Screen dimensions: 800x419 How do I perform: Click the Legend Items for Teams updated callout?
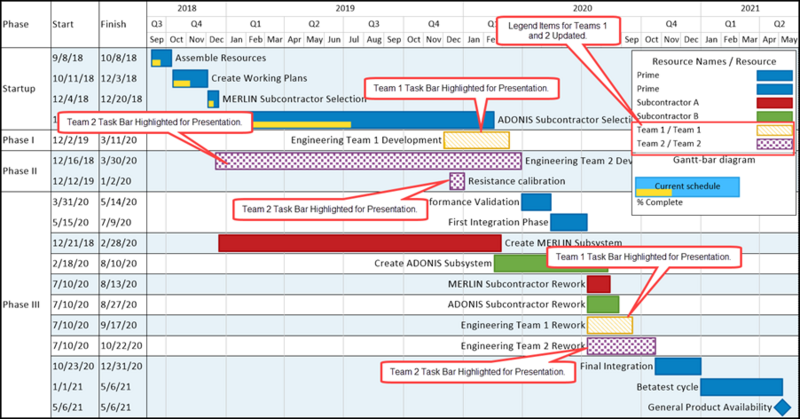pyautogui.click(x=558, y=31)
